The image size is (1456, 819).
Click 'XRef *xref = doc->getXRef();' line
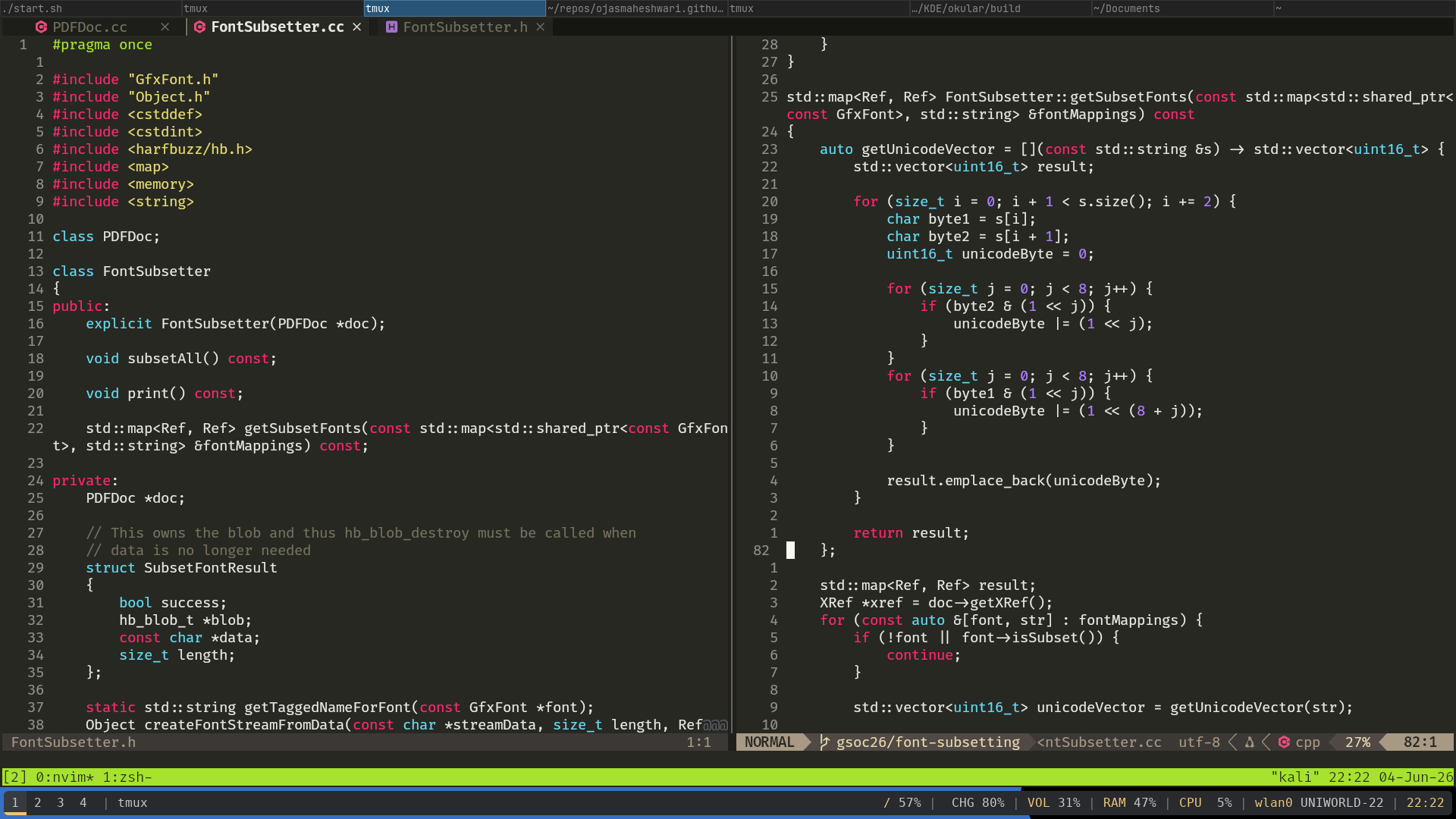[937, 603]
